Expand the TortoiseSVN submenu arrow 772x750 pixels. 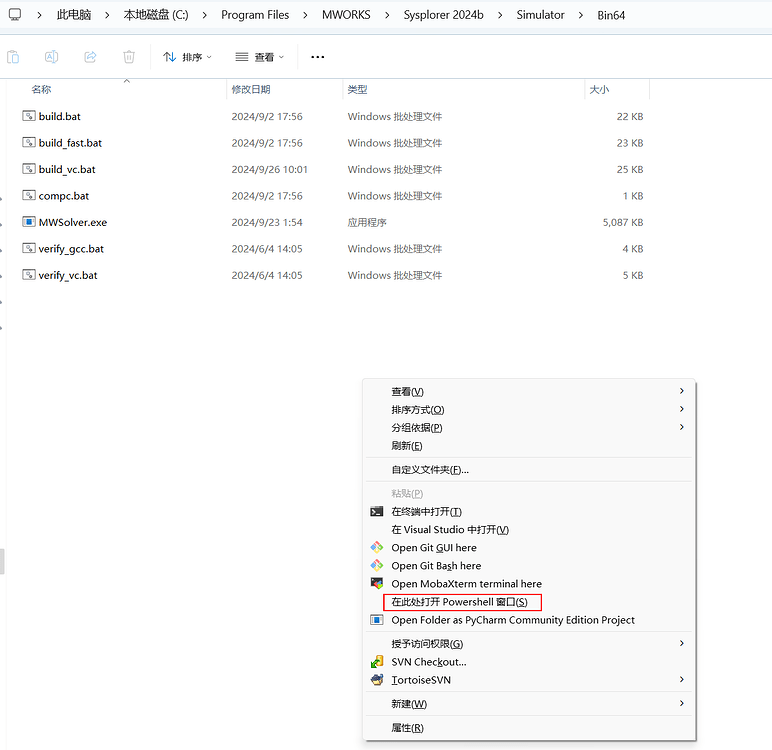(x=682, y=680)
